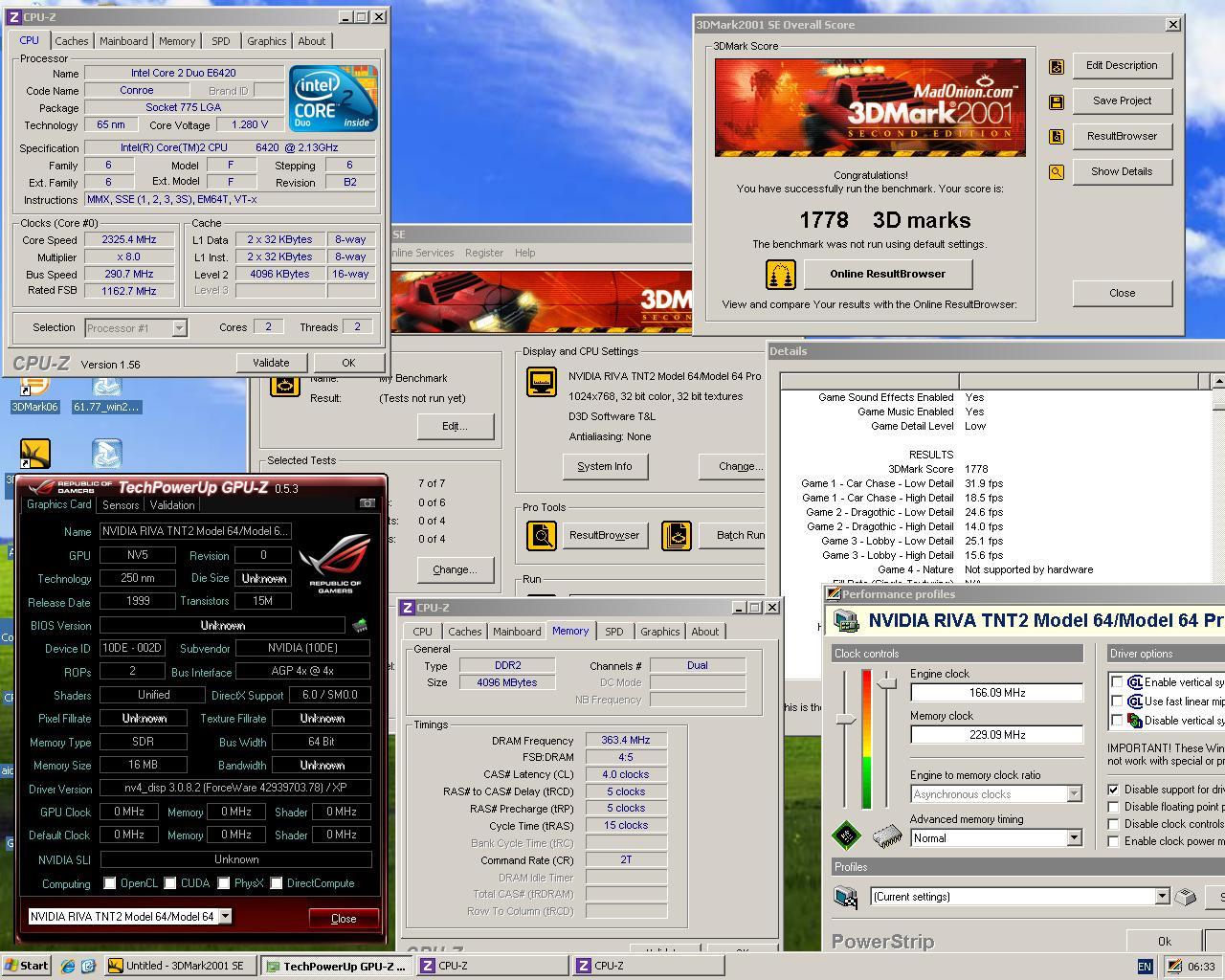
Task: Click the PowerStrip engine clock chip icon
Action: coord(846,835)
